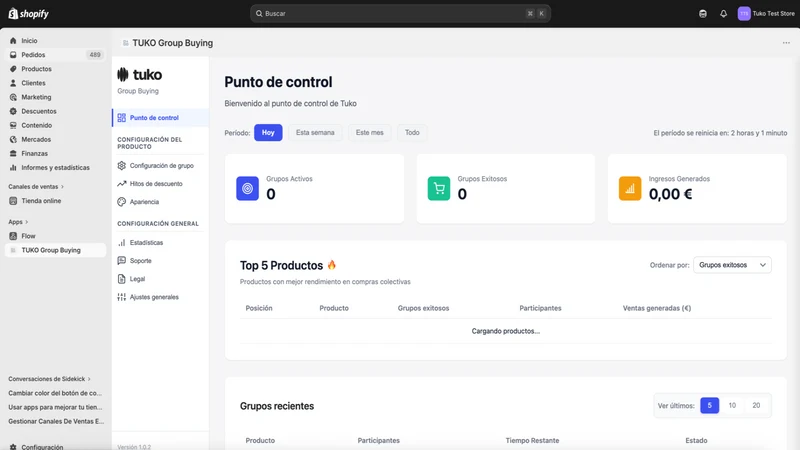Click the Ajustes generales sliders icon

tap(121, 297)
